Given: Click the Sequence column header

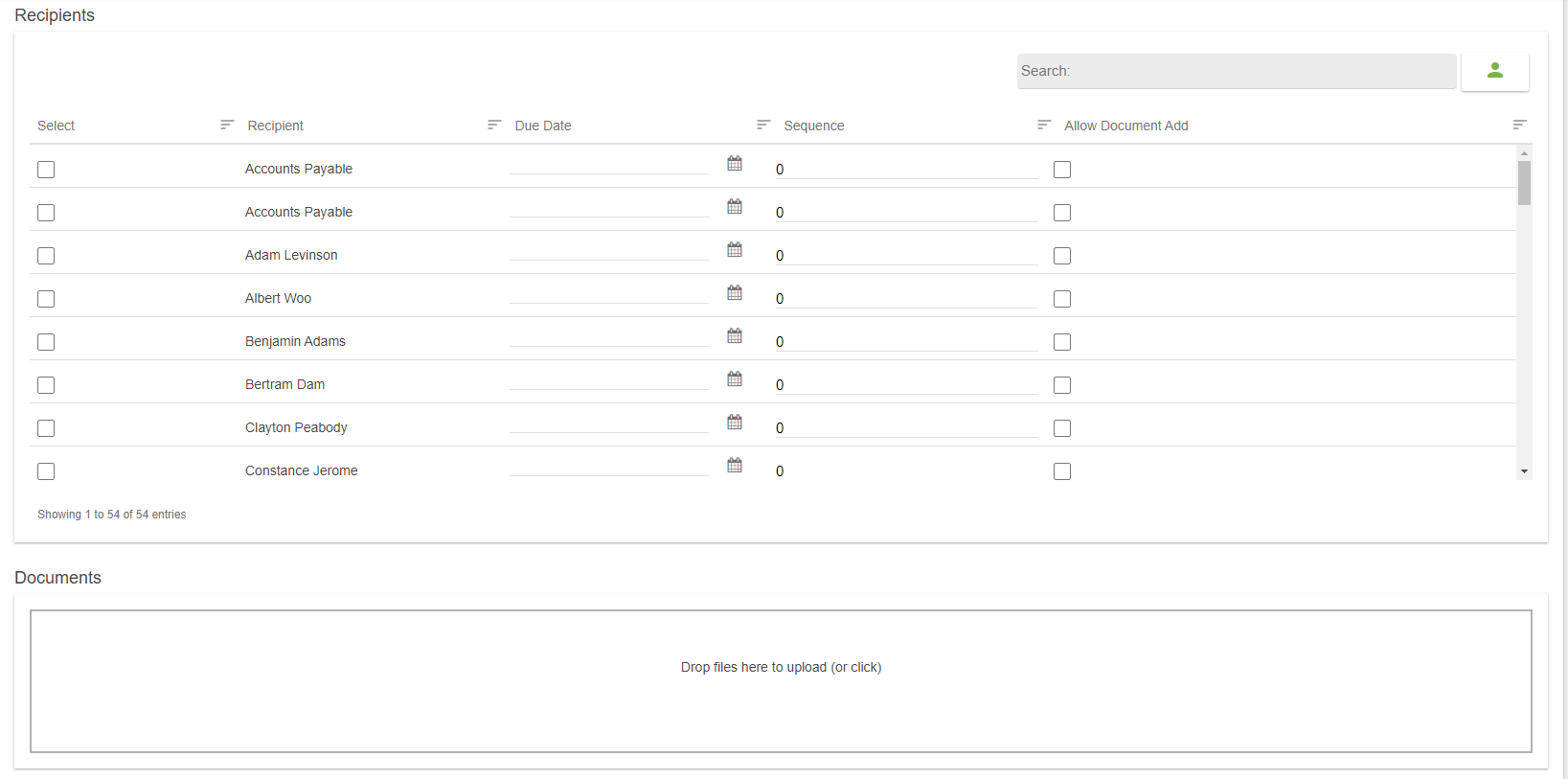Looking at the screenshot, I should click(814, 126).
